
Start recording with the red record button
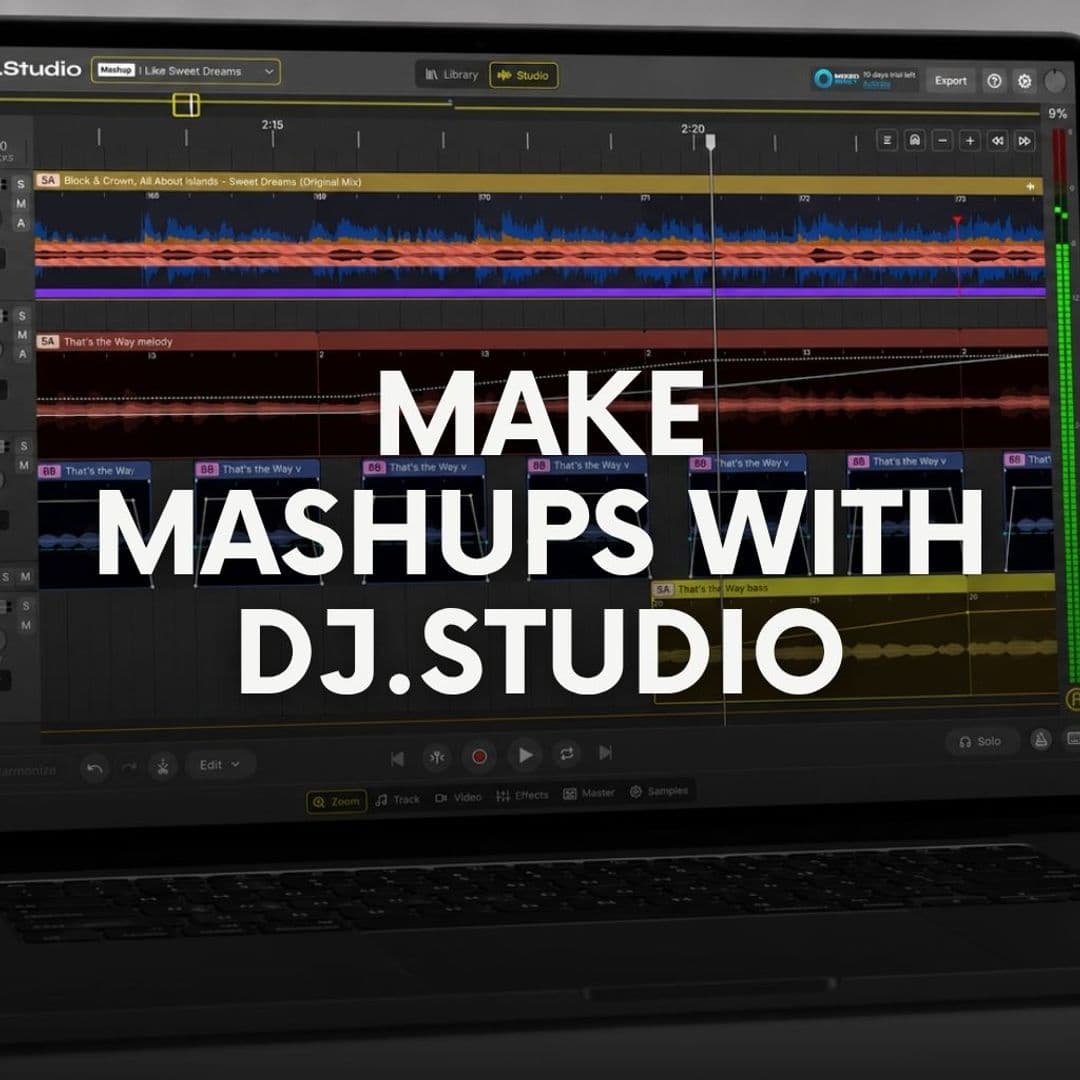pos(479,756)
